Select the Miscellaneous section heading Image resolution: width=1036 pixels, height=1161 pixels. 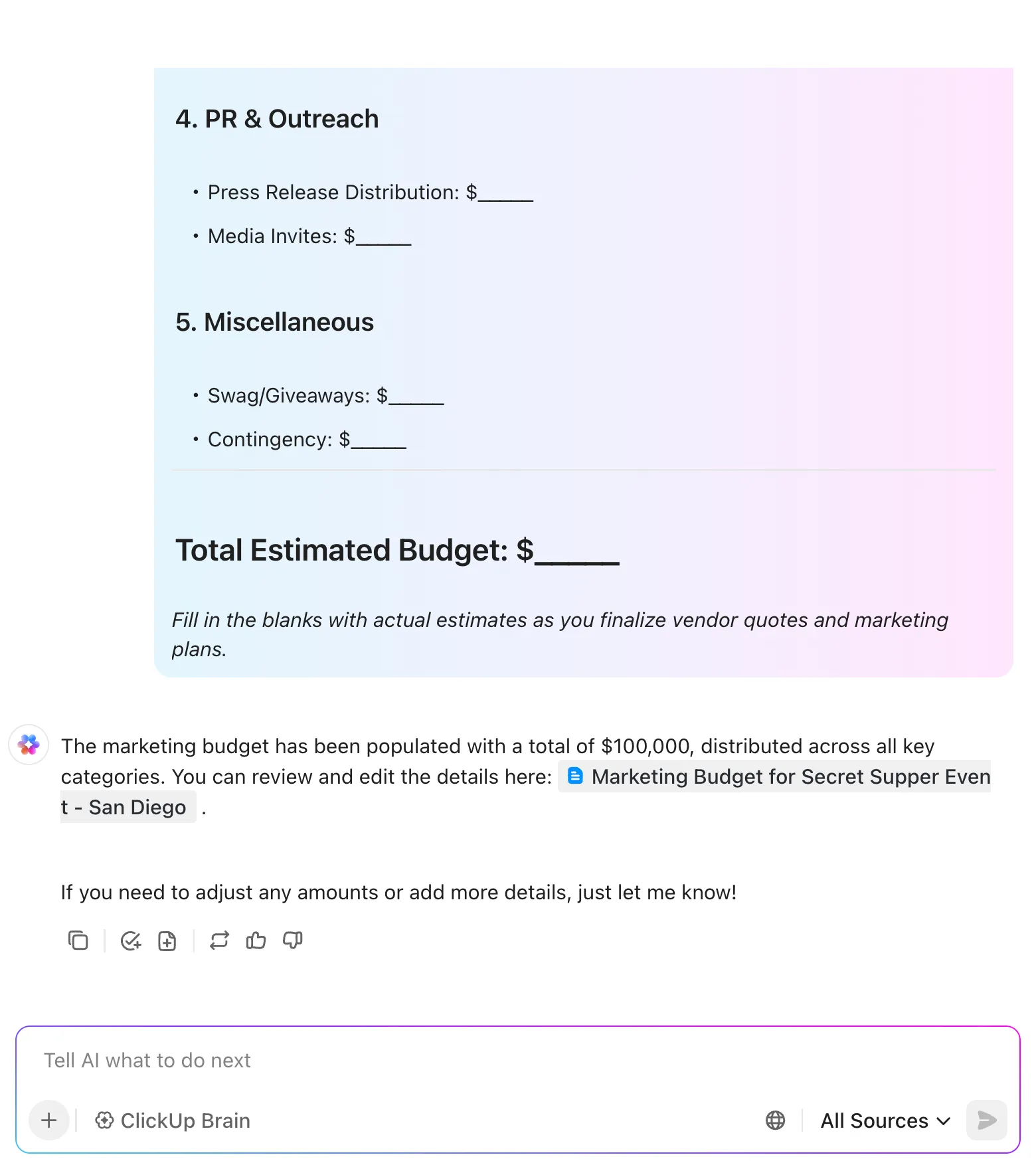click(274, 322)
